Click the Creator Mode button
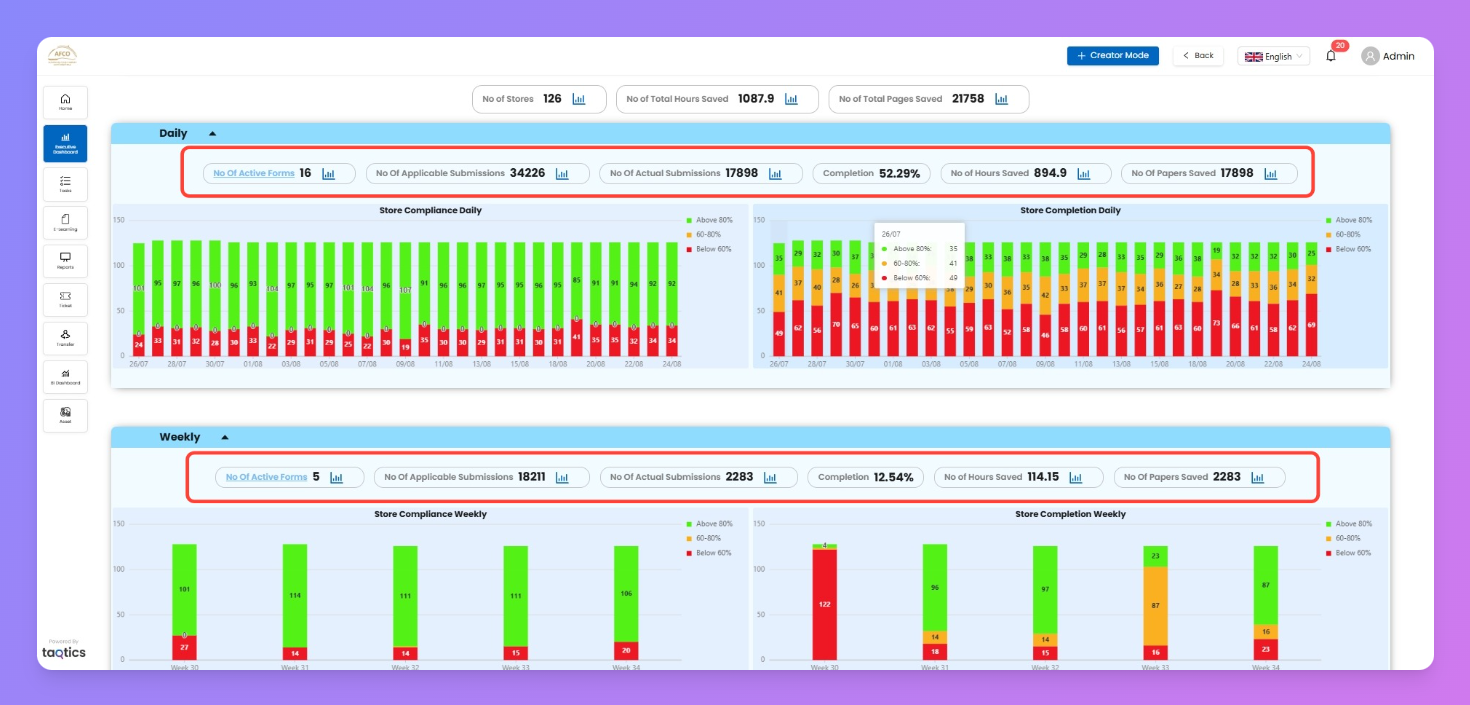Screen dimensions: 1470x705 click(x=1112, y=56)
